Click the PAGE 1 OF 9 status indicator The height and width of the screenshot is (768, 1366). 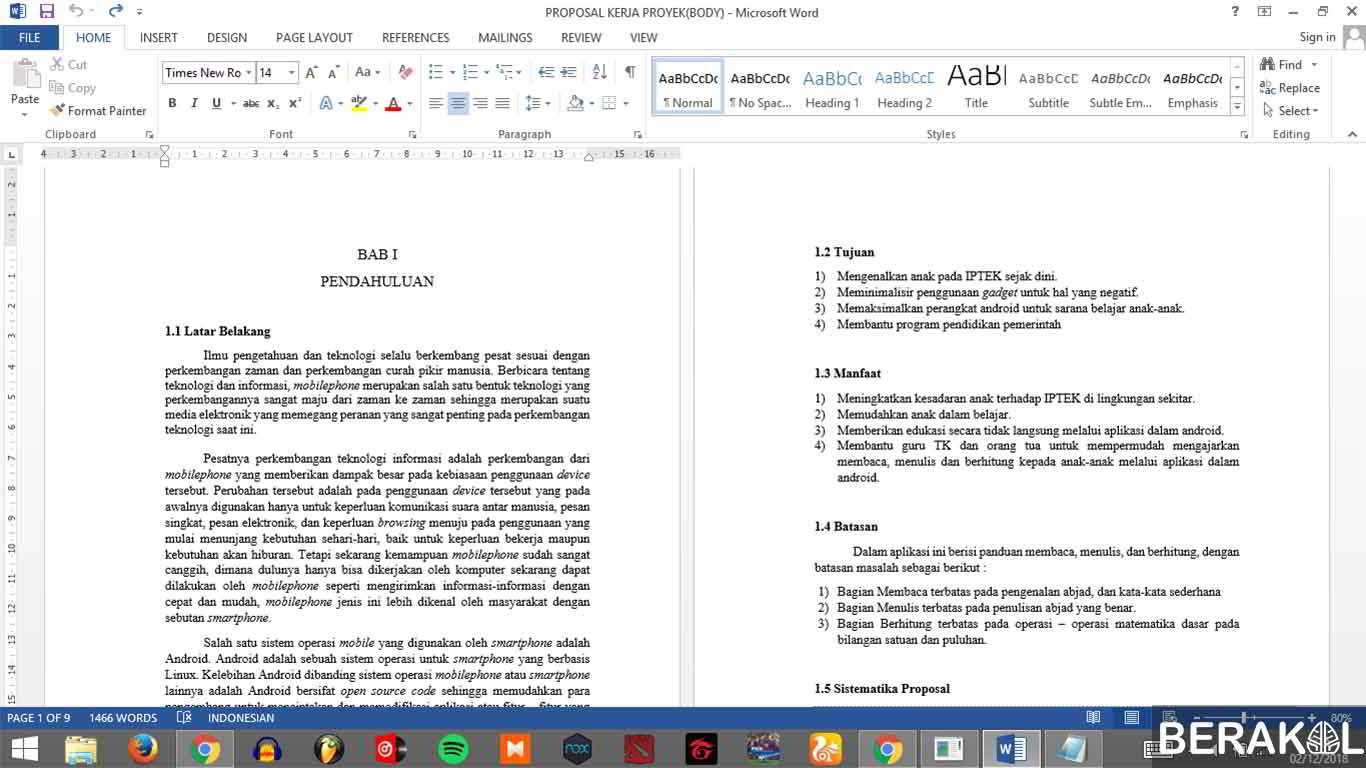tap(39, 718)
